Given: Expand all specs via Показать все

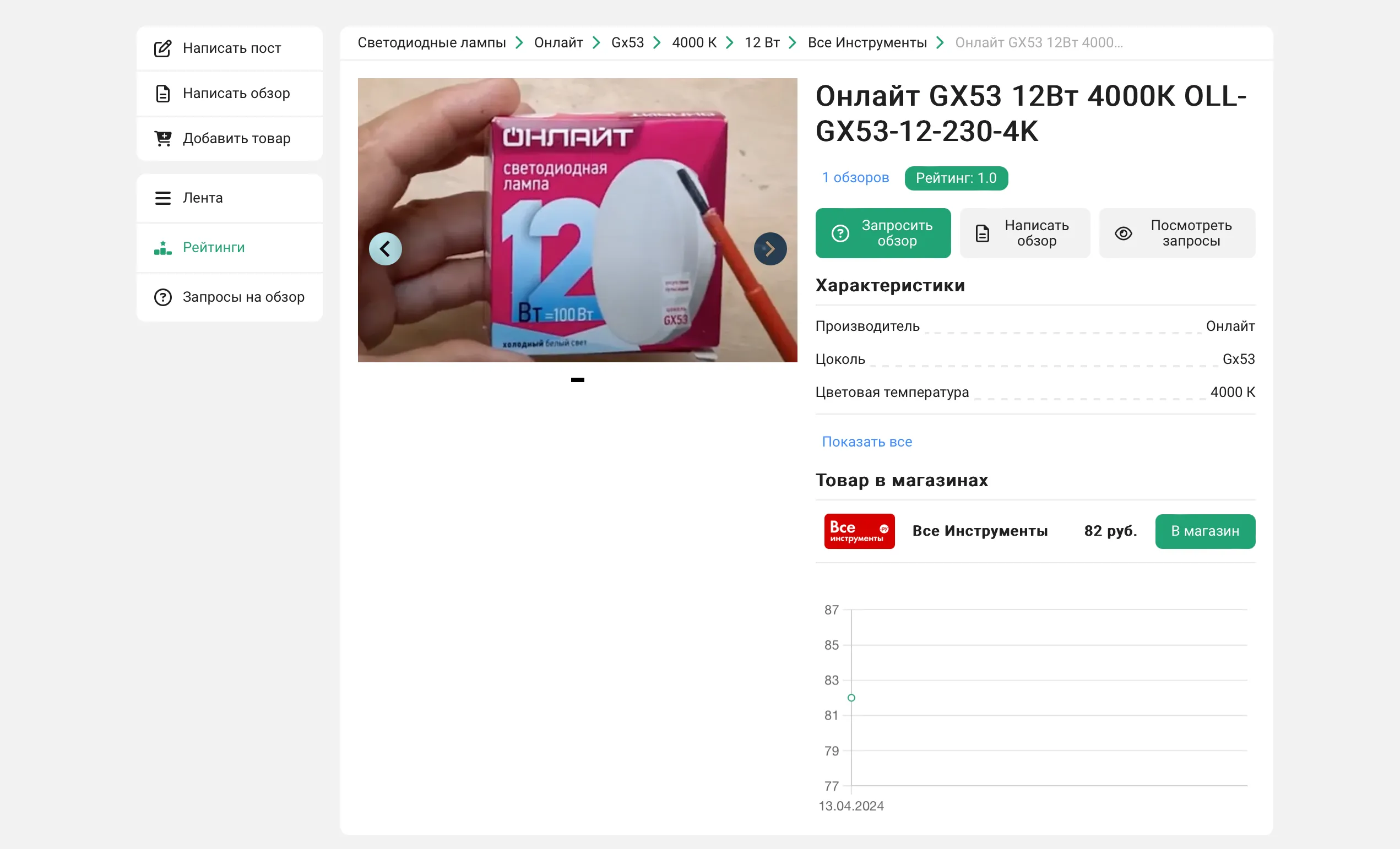Looking at the screenshot, I should (x=866, y=442).
